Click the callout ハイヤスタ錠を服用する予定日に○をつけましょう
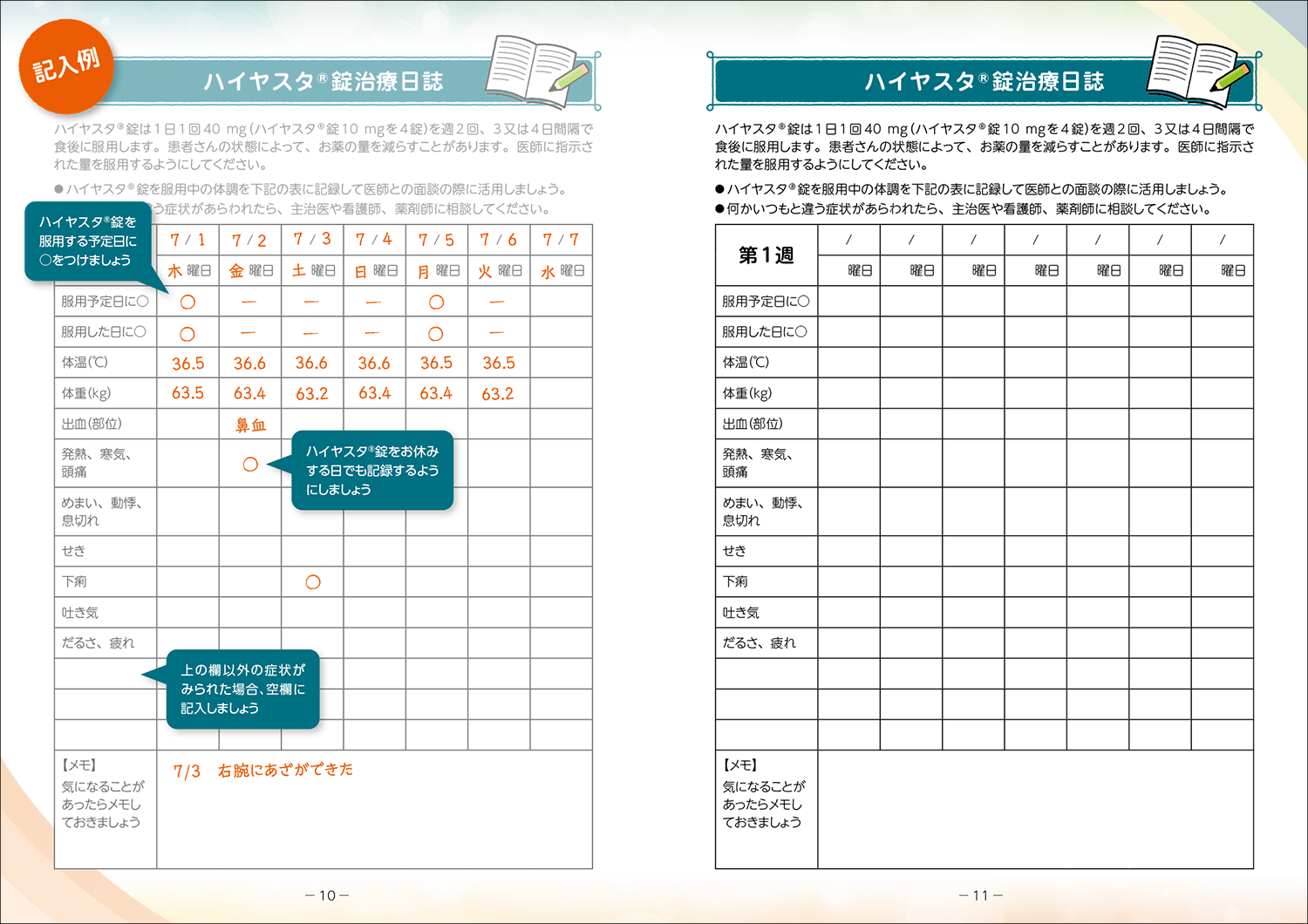The height and width of the screenshot is (924, 1308). click(88, 241)
